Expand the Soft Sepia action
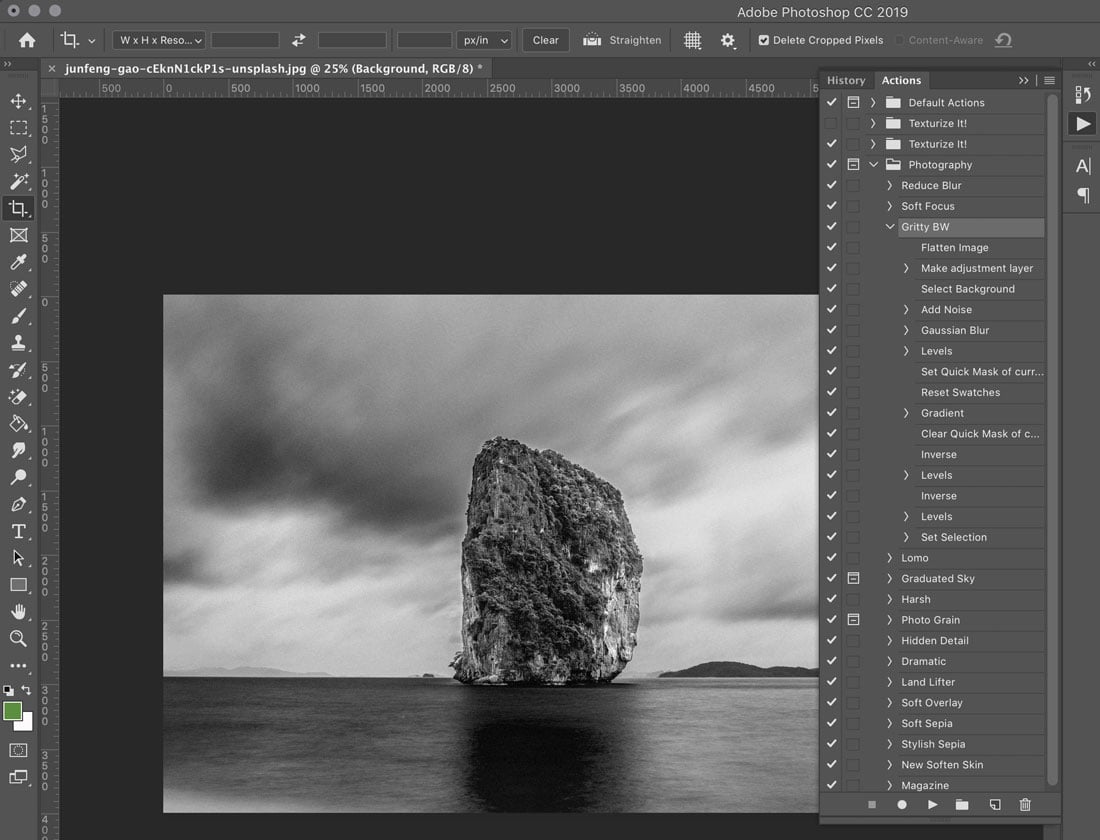 click(890, 723)
